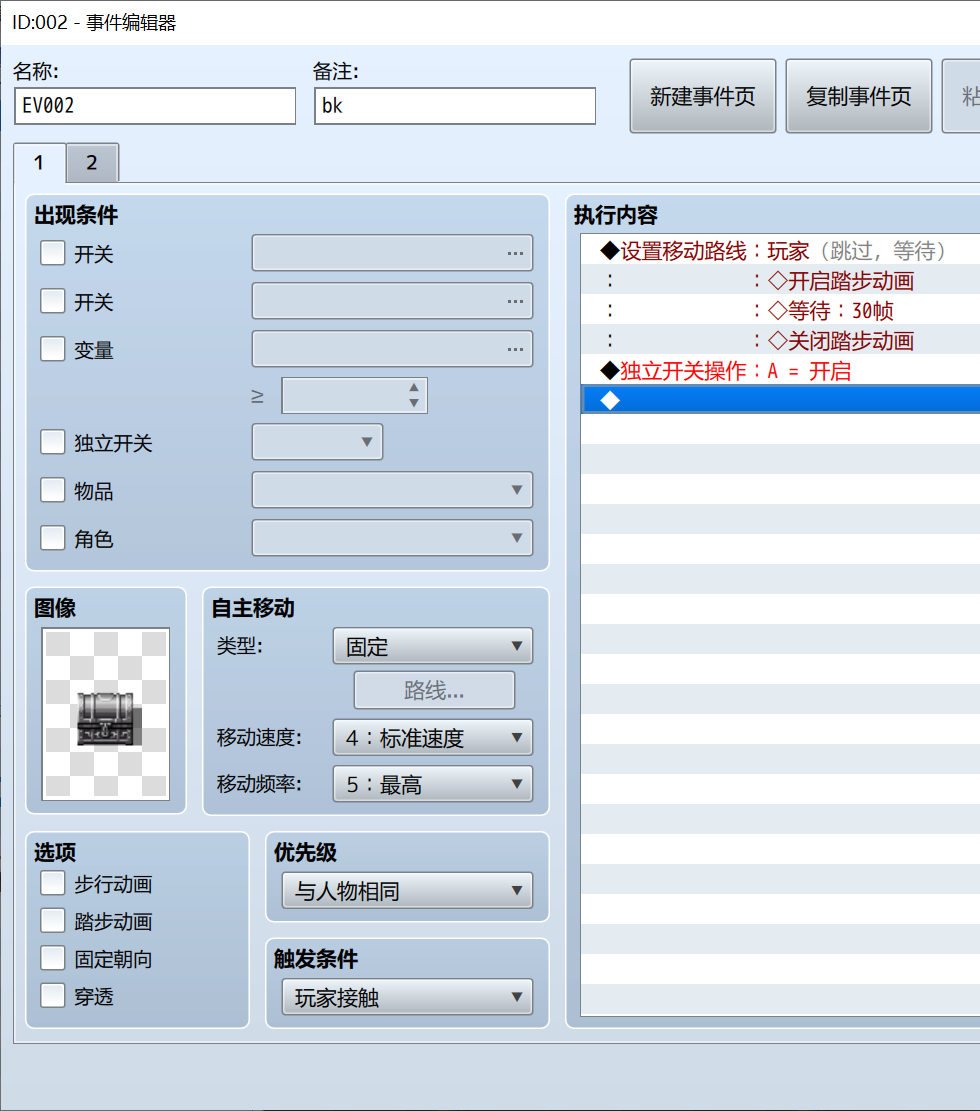Focus the 备注 field containing bk
Screen dimensions: 980x1111
point(455,106)
